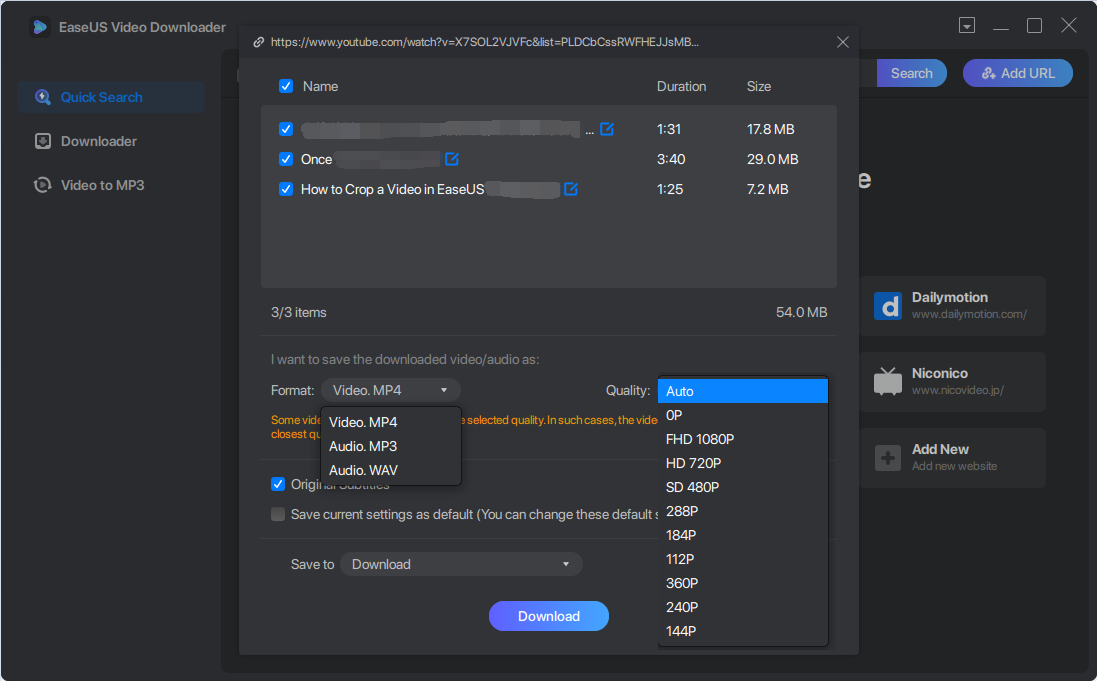This screenshot has height=681, width=1097.
Task: Select 184P quality option
Action: (x=743, y=535)
